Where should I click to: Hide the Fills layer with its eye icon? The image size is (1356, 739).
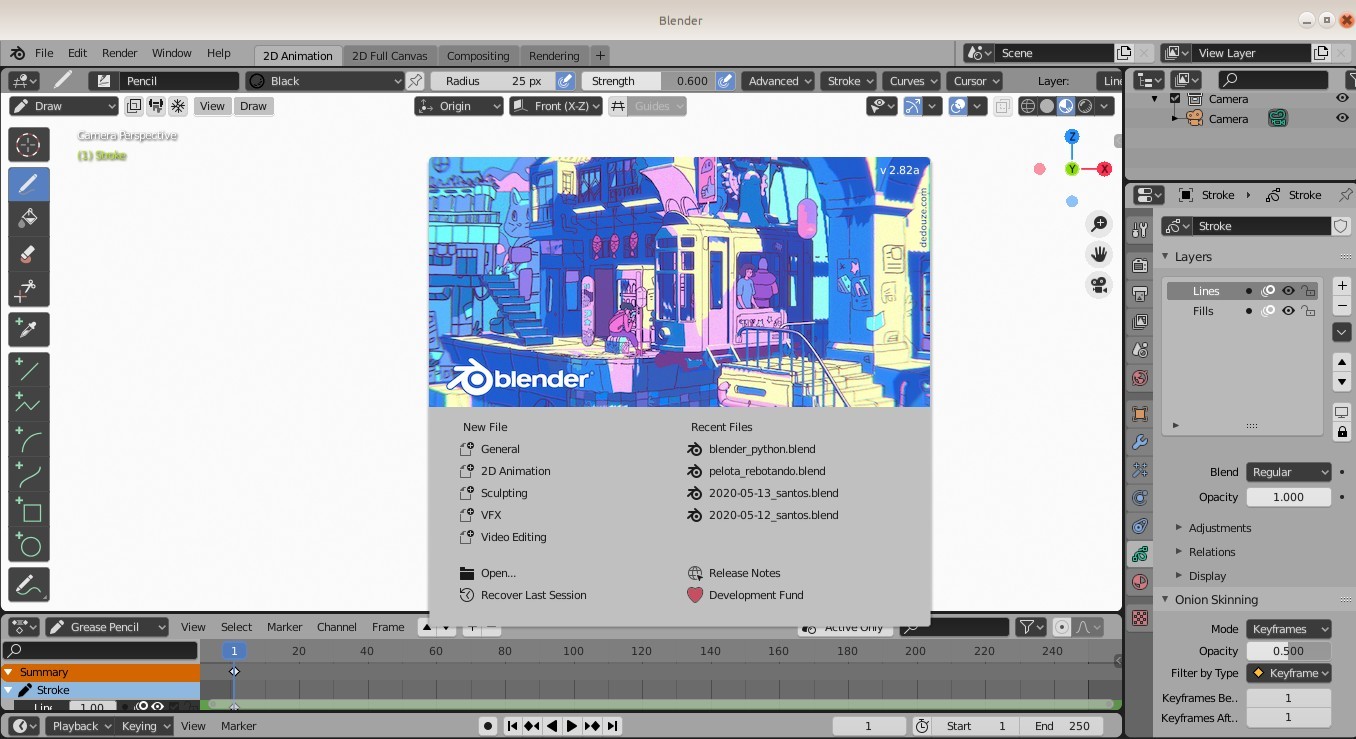click(x=1289, y=311)
